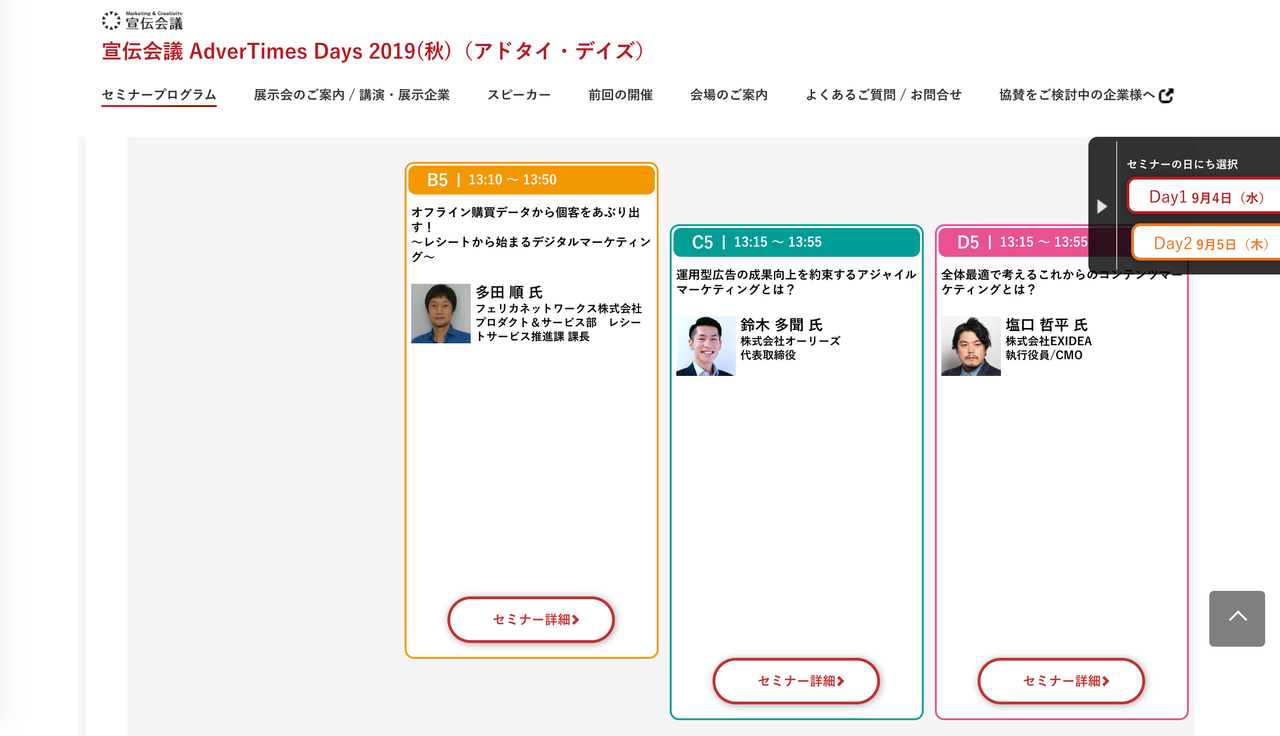Expand the day selection panel via white triangle arrow
This screenshot has width=1280, height=736.
(1103, 206)
